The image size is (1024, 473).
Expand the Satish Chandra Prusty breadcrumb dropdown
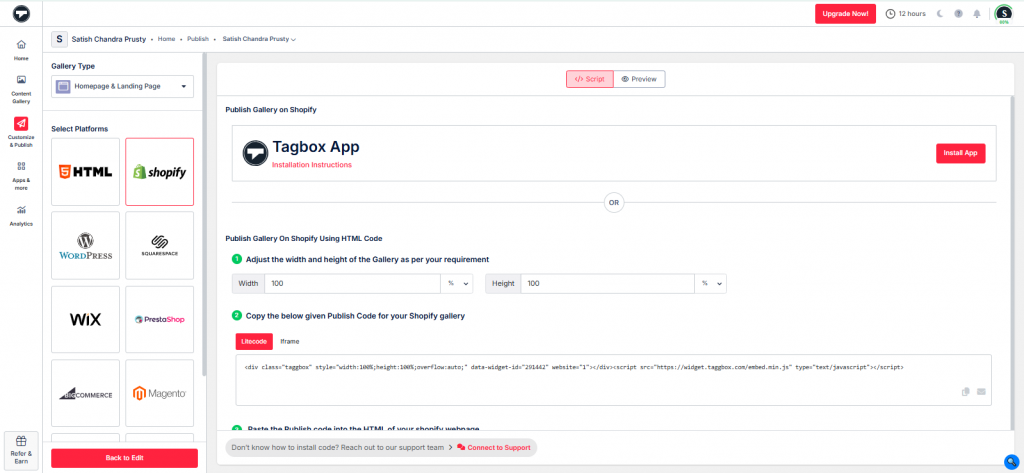[259, 39]
